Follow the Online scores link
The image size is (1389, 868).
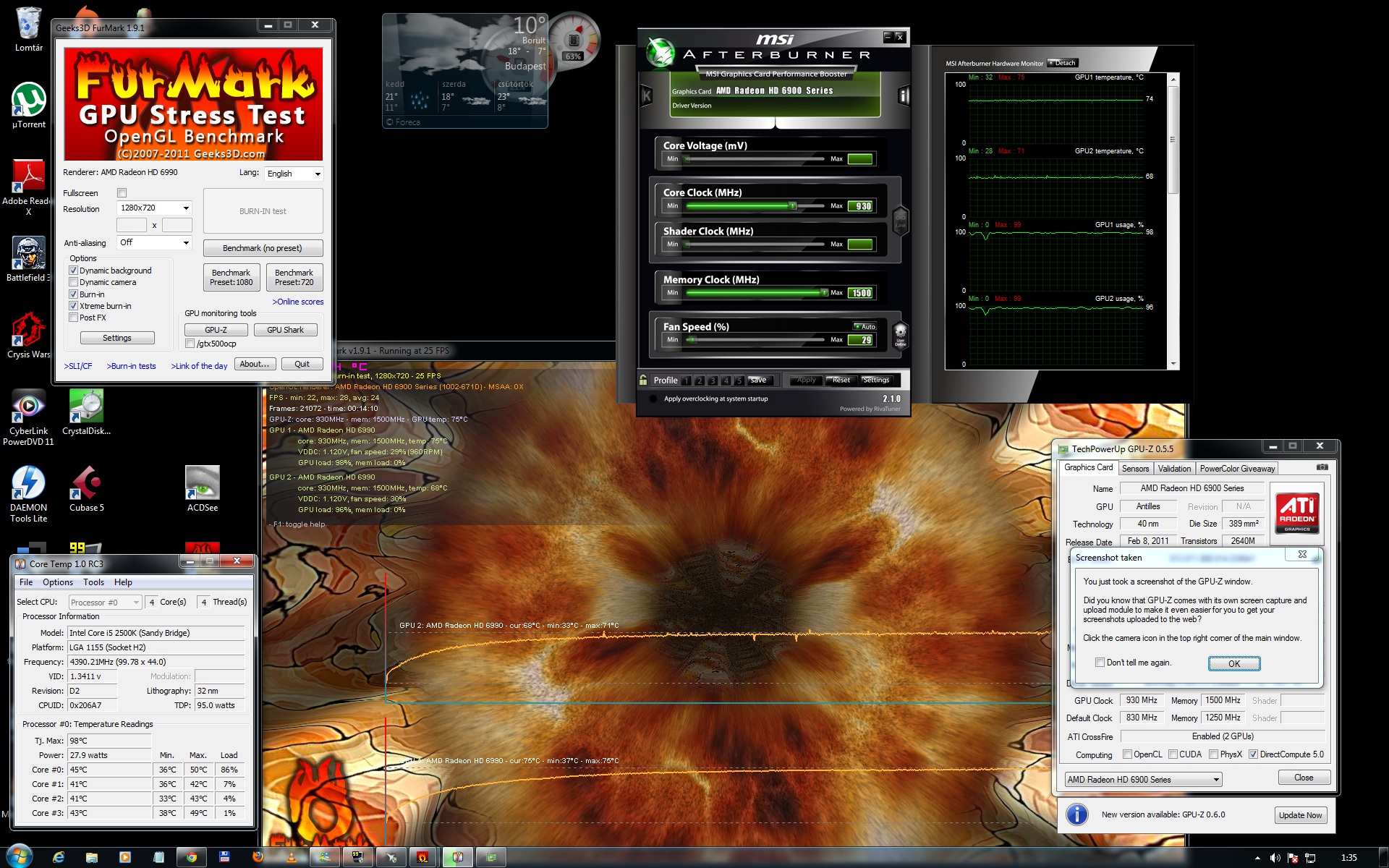tap(297, 302)
